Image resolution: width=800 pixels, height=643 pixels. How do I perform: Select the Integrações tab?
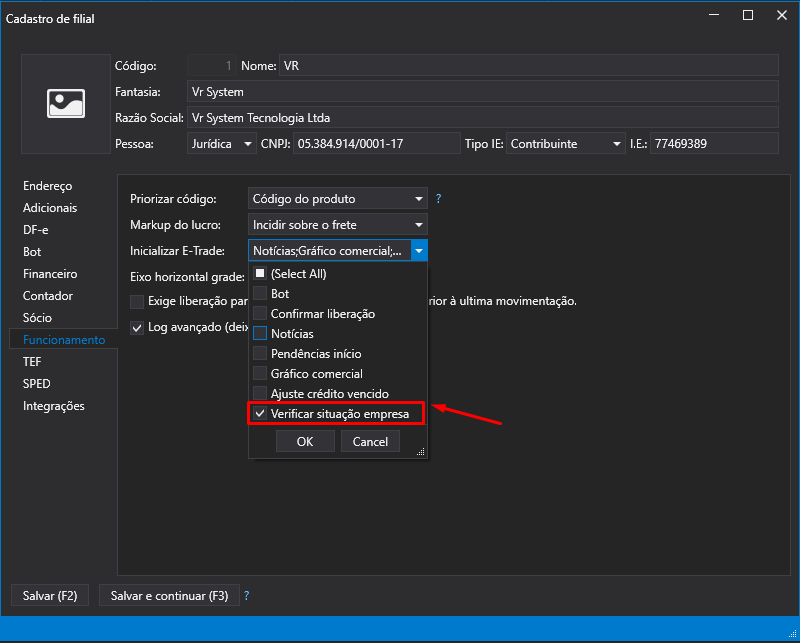click(54, 406)
